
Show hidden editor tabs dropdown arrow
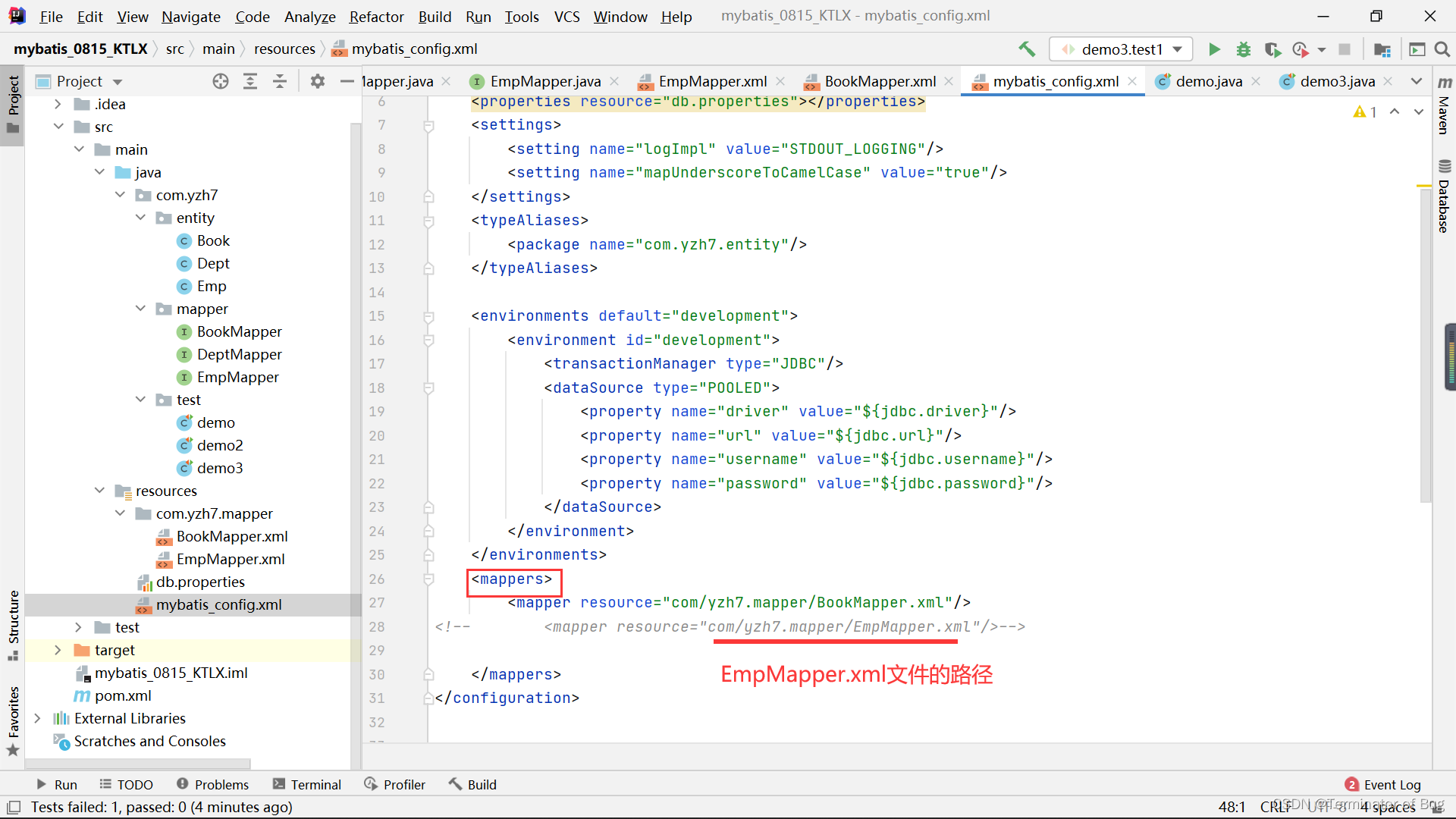click(x=1416, y=81)
